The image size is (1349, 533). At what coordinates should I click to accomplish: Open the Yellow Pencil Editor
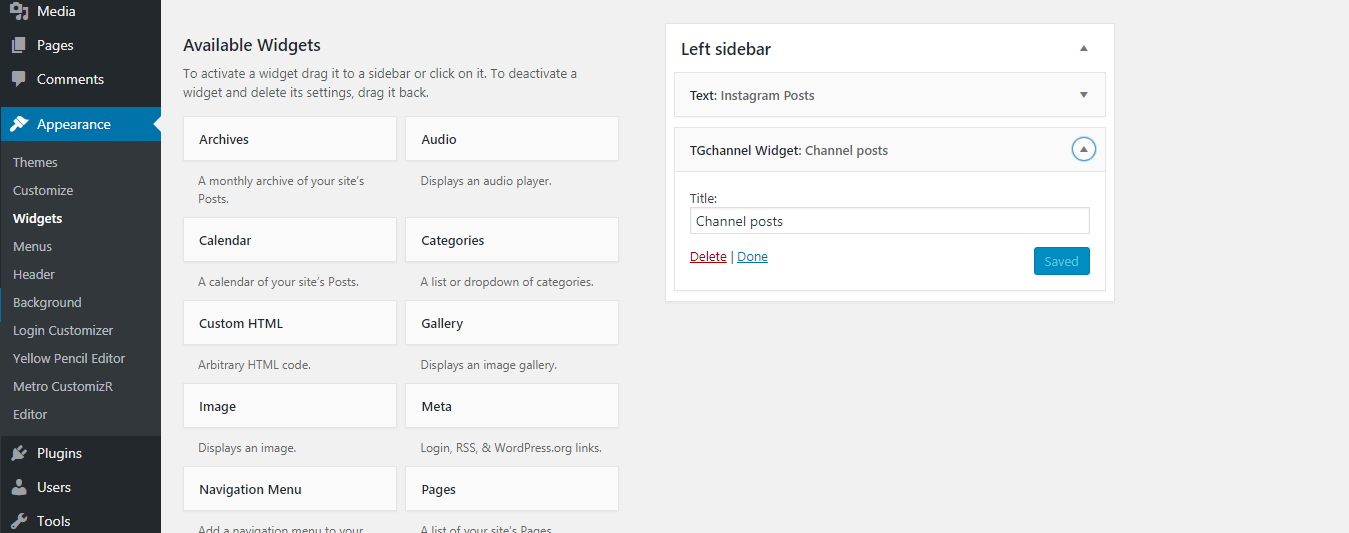(69, 358)
